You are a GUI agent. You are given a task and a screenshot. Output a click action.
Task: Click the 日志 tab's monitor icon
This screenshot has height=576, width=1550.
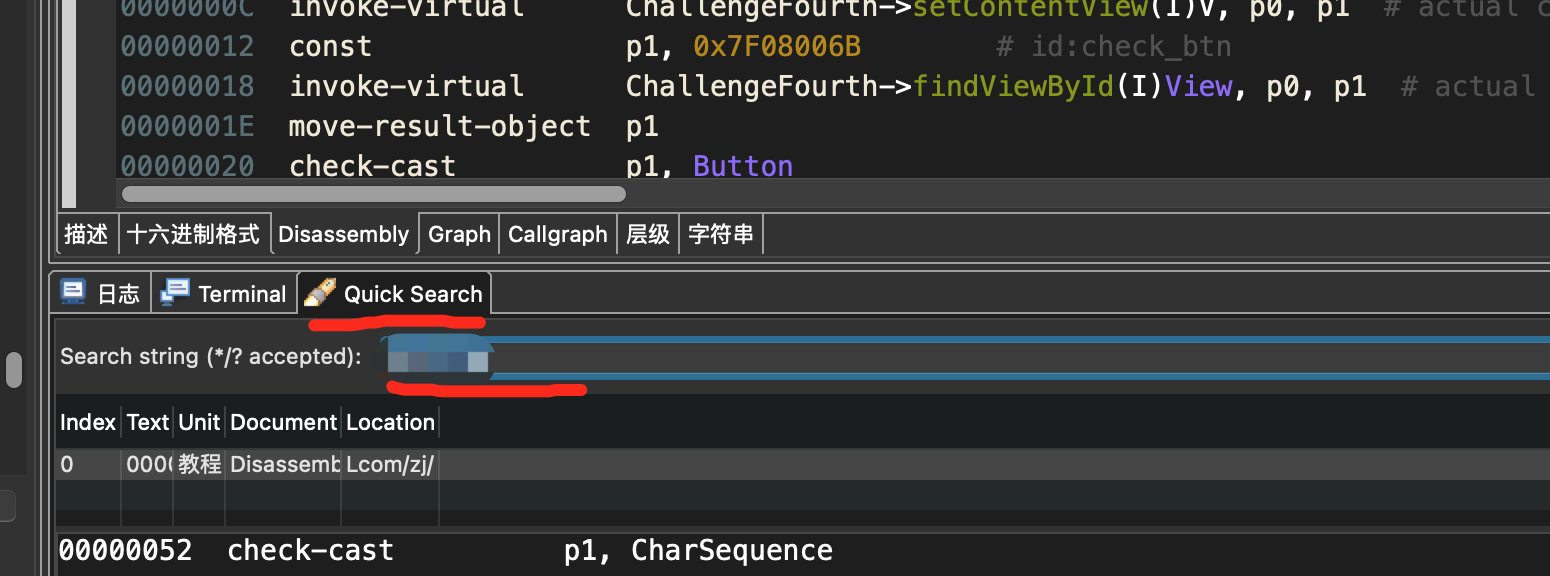pos(73,292)
